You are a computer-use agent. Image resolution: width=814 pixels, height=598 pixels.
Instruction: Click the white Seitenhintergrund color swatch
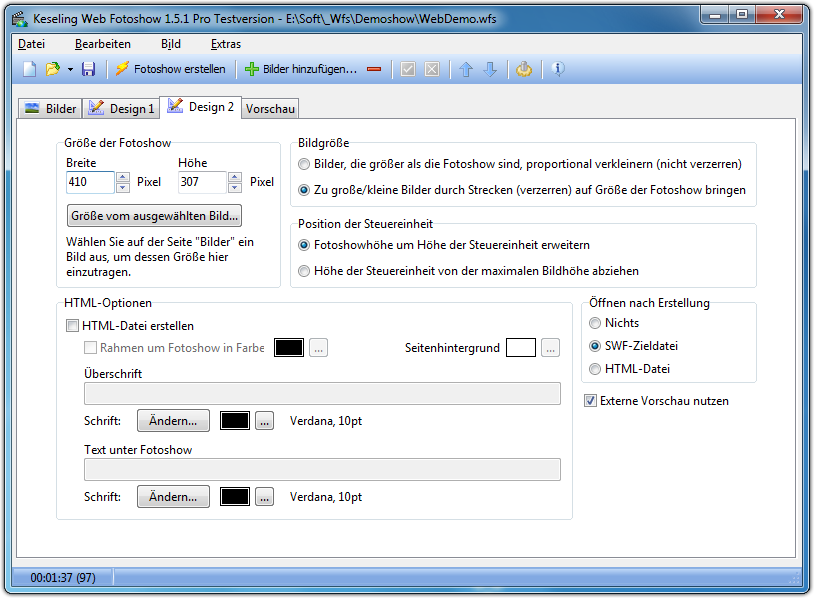[520, 348]
